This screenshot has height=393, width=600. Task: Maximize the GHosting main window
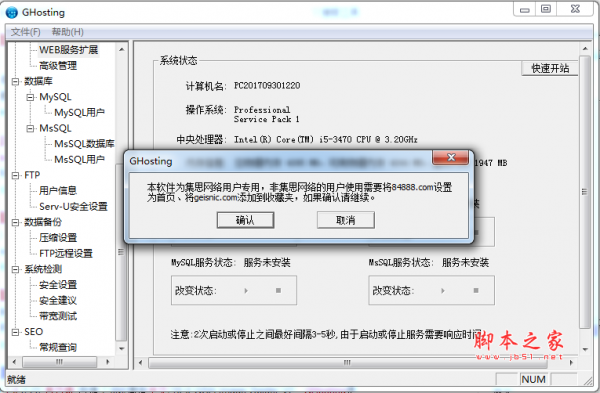click(x=546, y=9)
